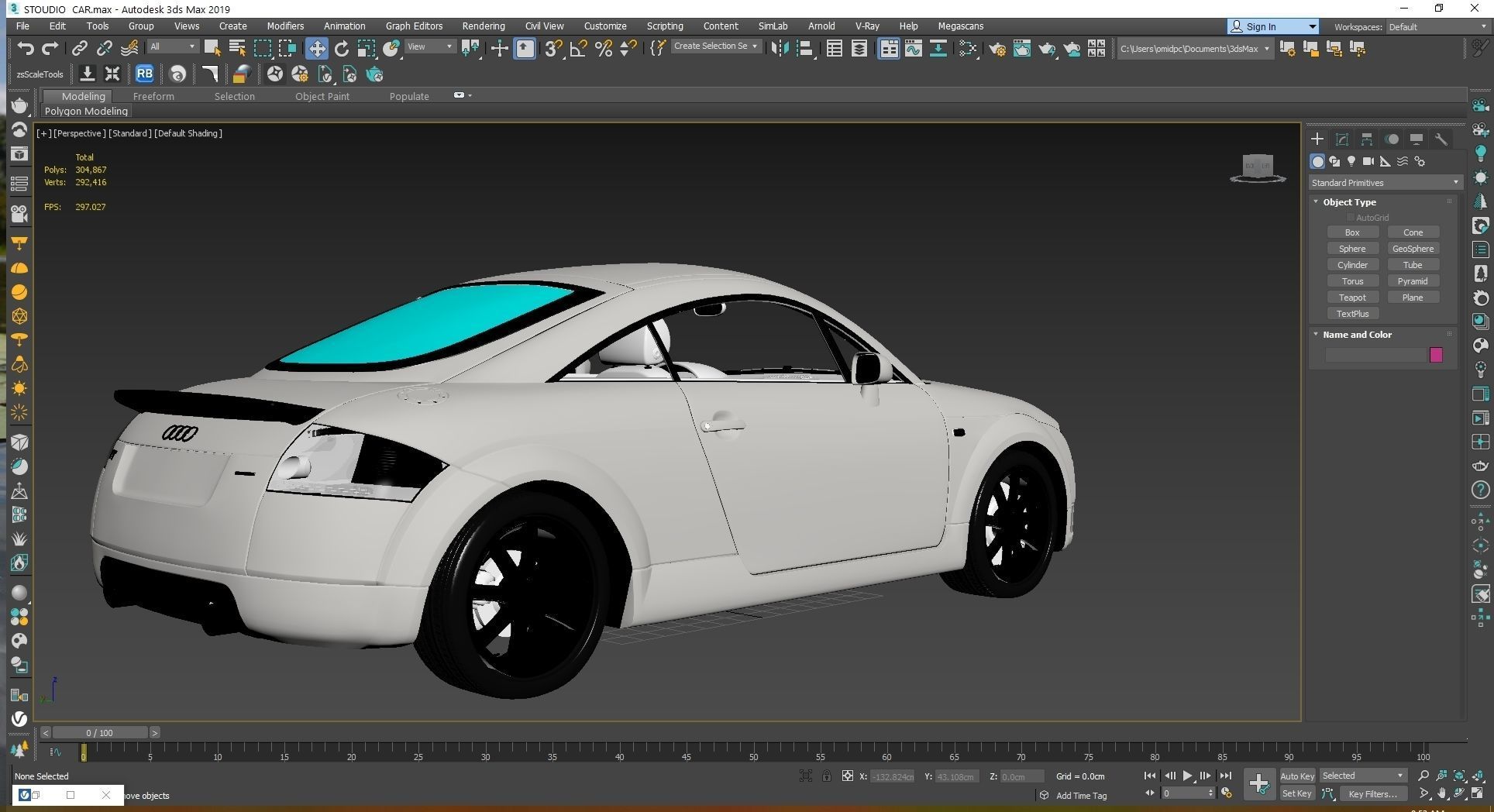1494x812 pixels.
Task: Activate the Select and Move tool
Action: coord(316,49)
